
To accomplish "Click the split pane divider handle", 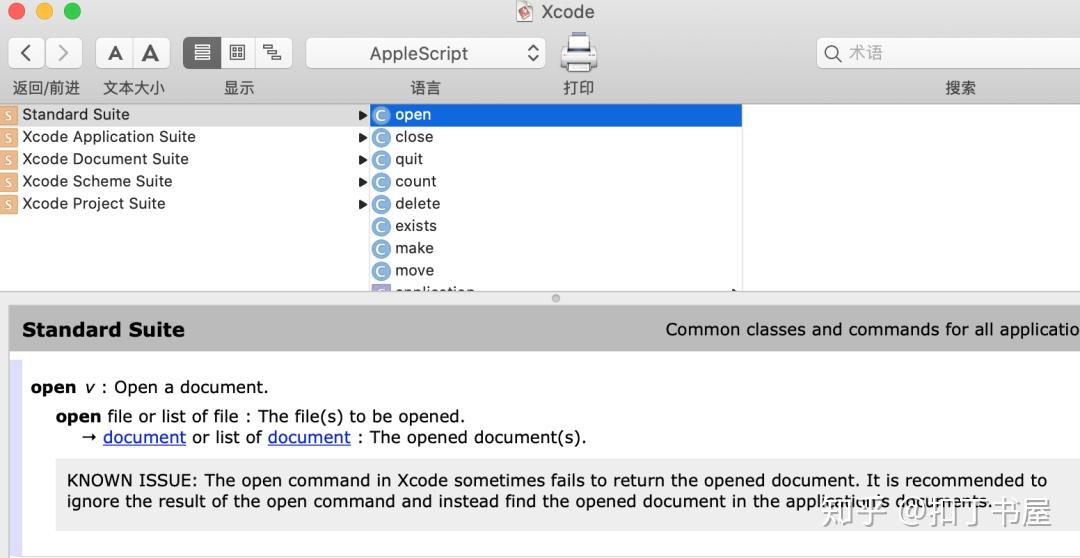I will [556, 298].
